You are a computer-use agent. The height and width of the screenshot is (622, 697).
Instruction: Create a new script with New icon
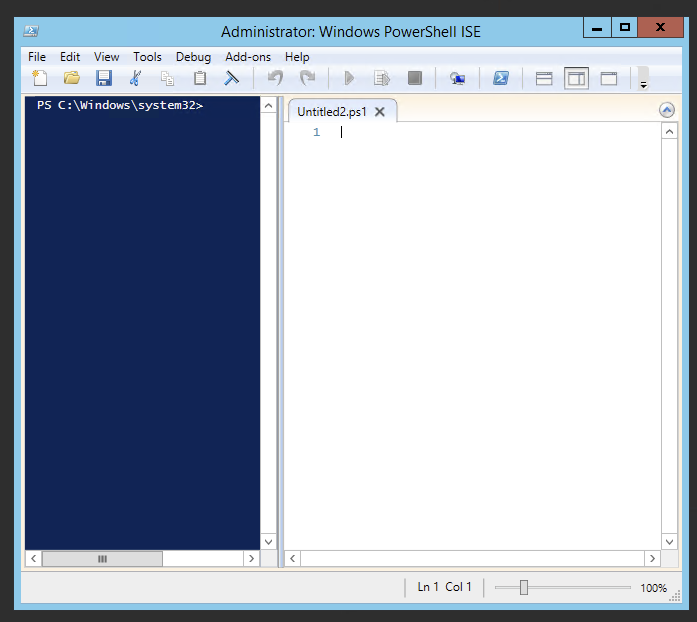(40, 78)
